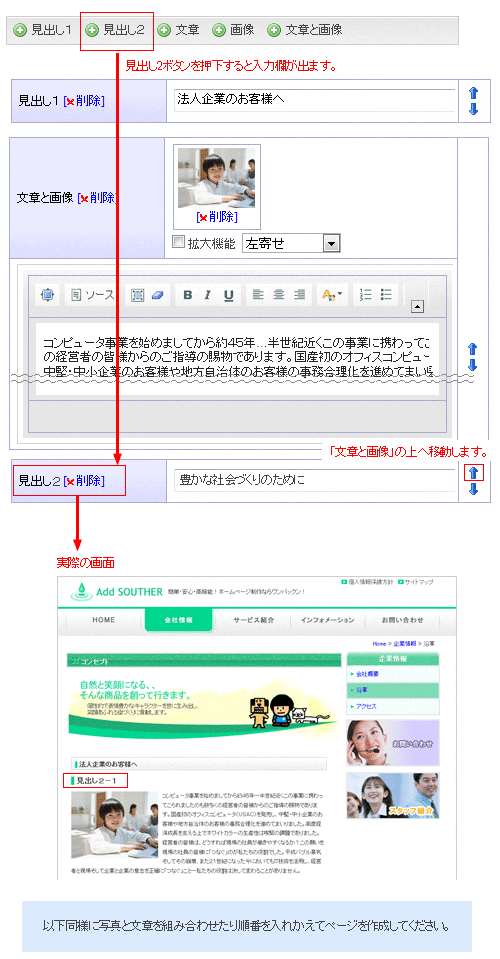Open 会社概要 in the side menu

pyautogui.click(x=392, y=674)
